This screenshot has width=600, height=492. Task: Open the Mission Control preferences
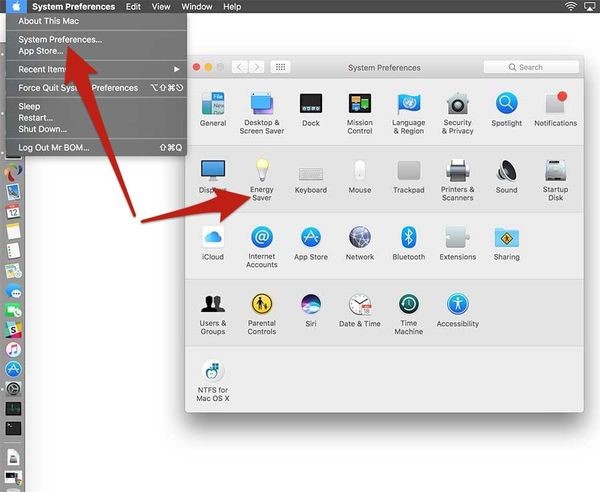click(x=360, y=113)
